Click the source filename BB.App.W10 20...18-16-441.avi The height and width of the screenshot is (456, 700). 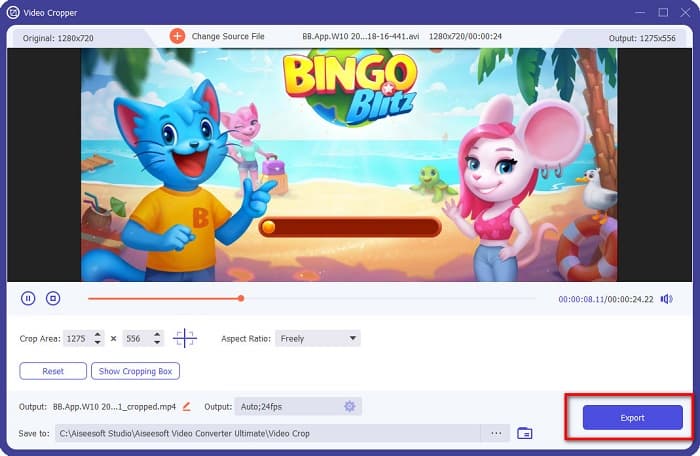361,36
